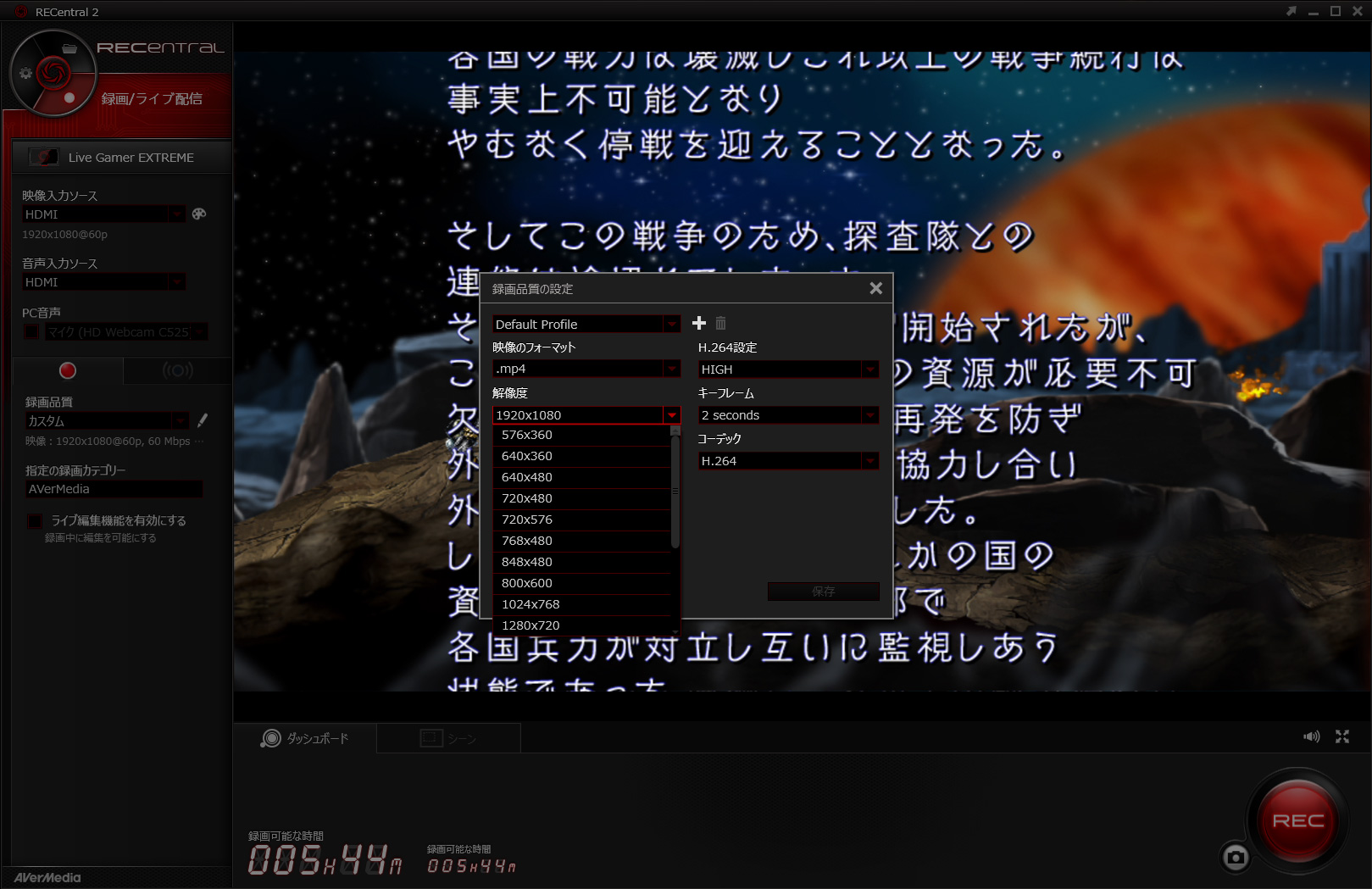Edit recording quality with the pencil icon
This screenshot has width=1372, height=889.
click(x=203, y=420)
